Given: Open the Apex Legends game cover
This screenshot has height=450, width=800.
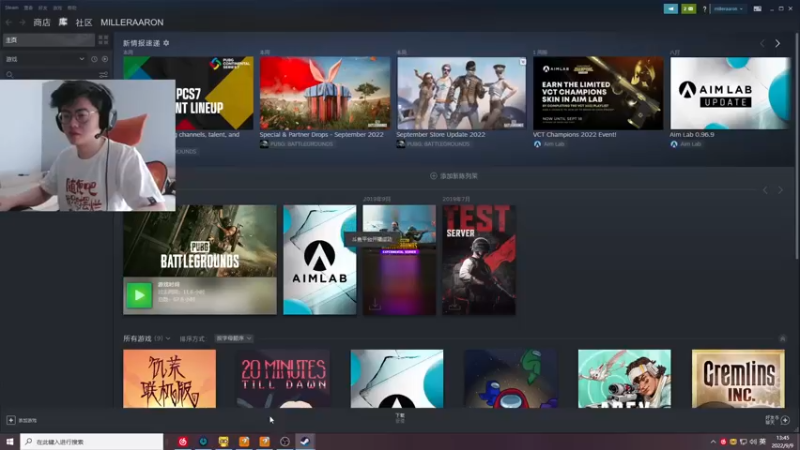Looking at the screenshot, I should click(x=624, y=379).
